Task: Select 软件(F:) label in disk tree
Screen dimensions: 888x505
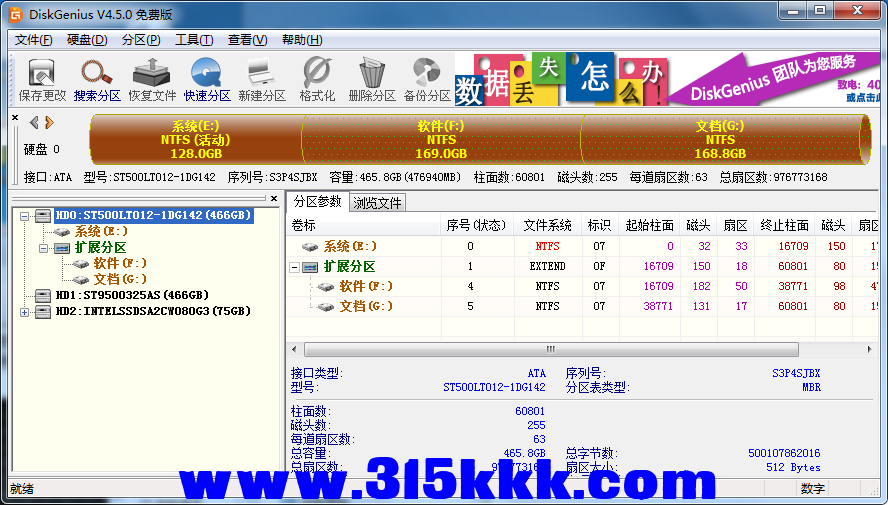Action: pos(121,264)
